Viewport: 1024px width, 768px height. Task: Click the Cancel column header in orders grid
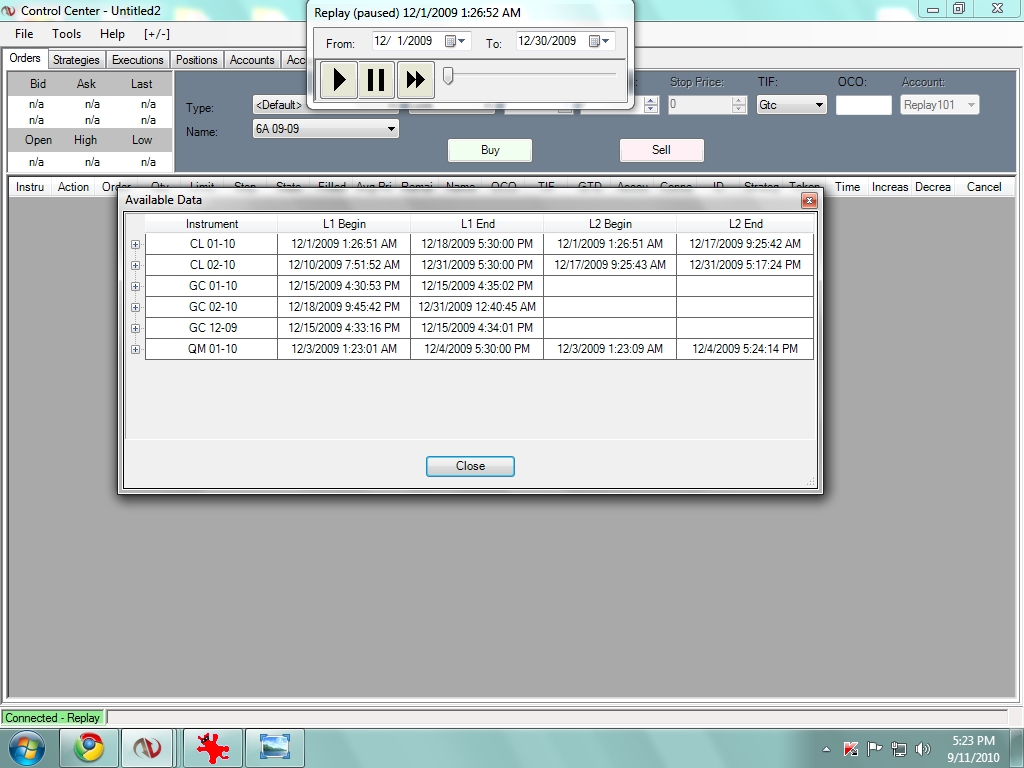pos(984,187)
